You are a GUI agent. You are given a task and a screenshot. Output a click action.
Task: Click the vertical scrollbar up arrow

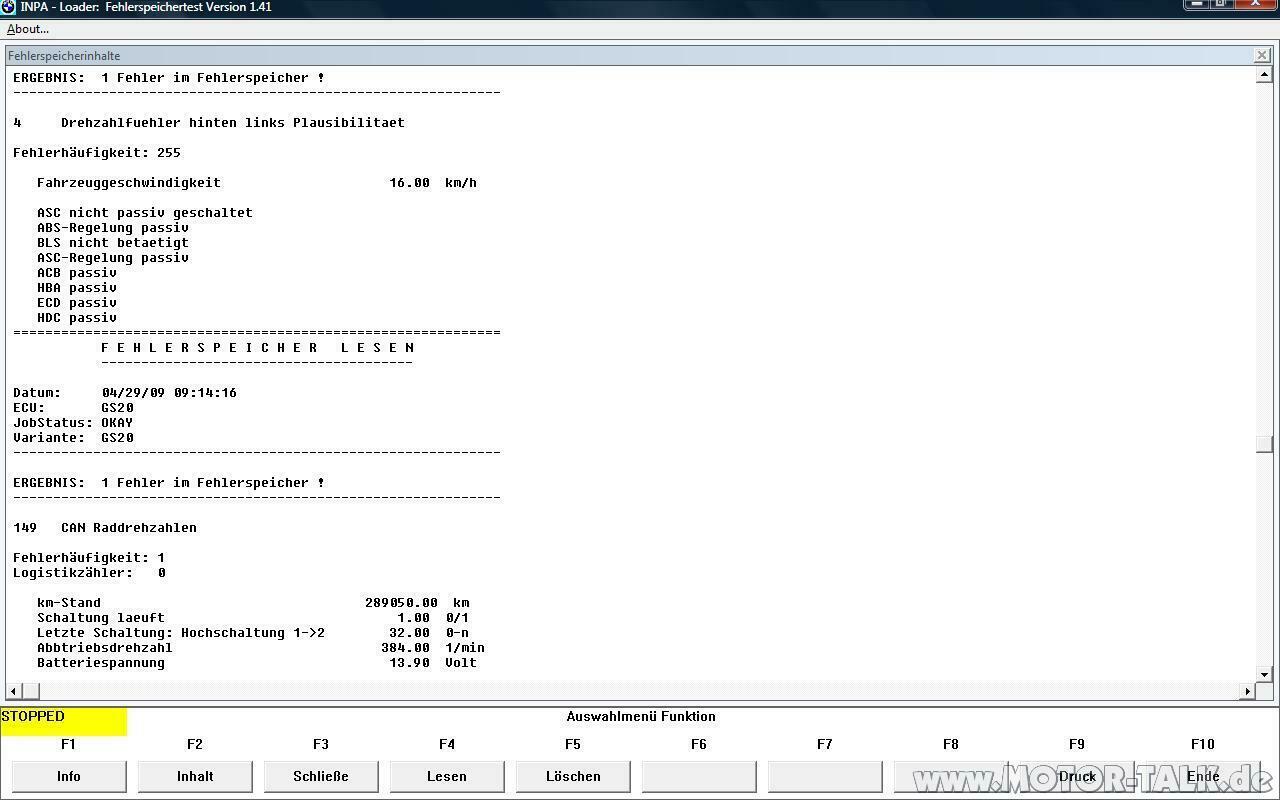tap(1264, 75)
